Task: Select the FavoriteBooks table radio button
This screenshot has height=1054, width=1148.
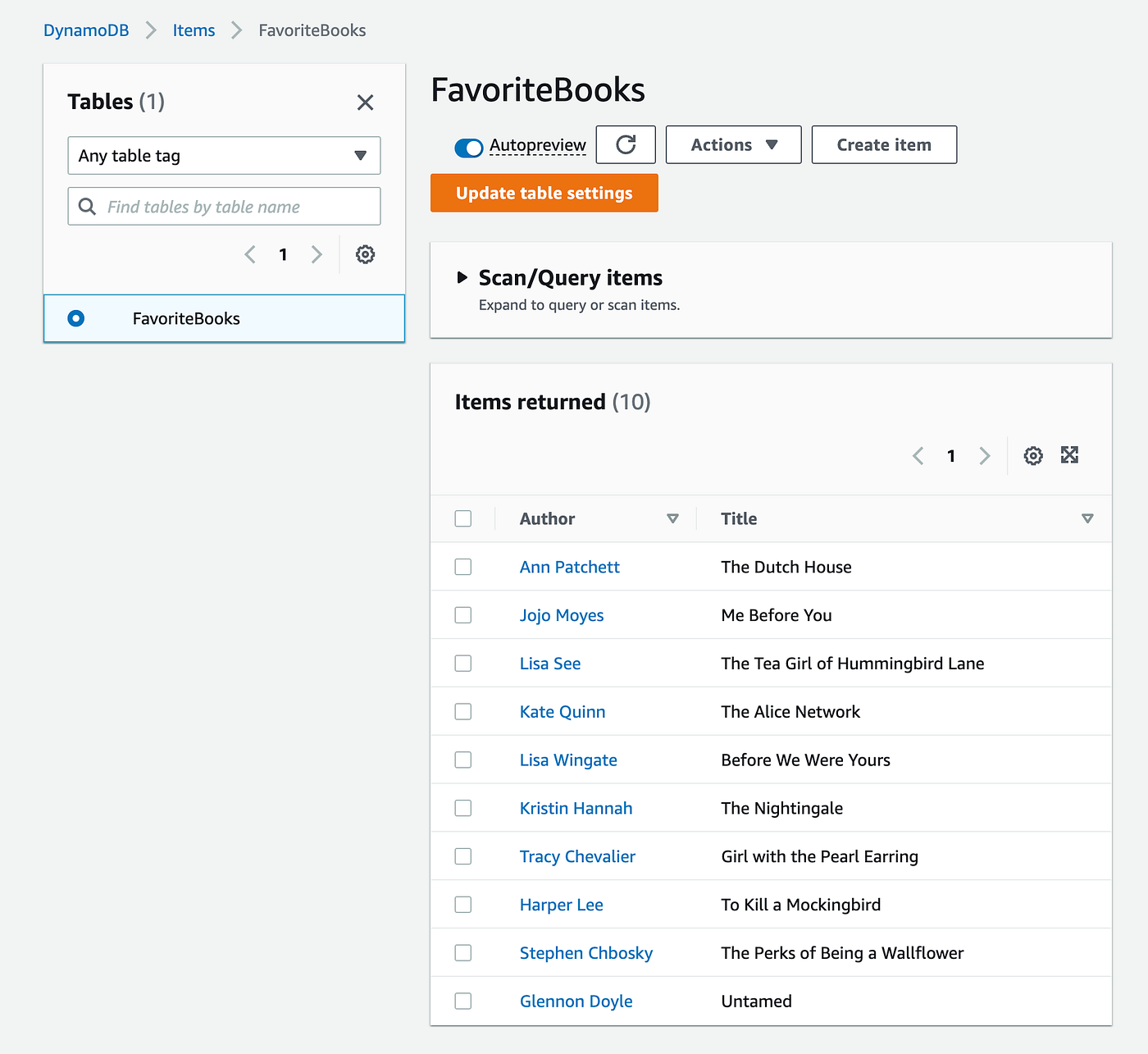Action: (76, 318)
